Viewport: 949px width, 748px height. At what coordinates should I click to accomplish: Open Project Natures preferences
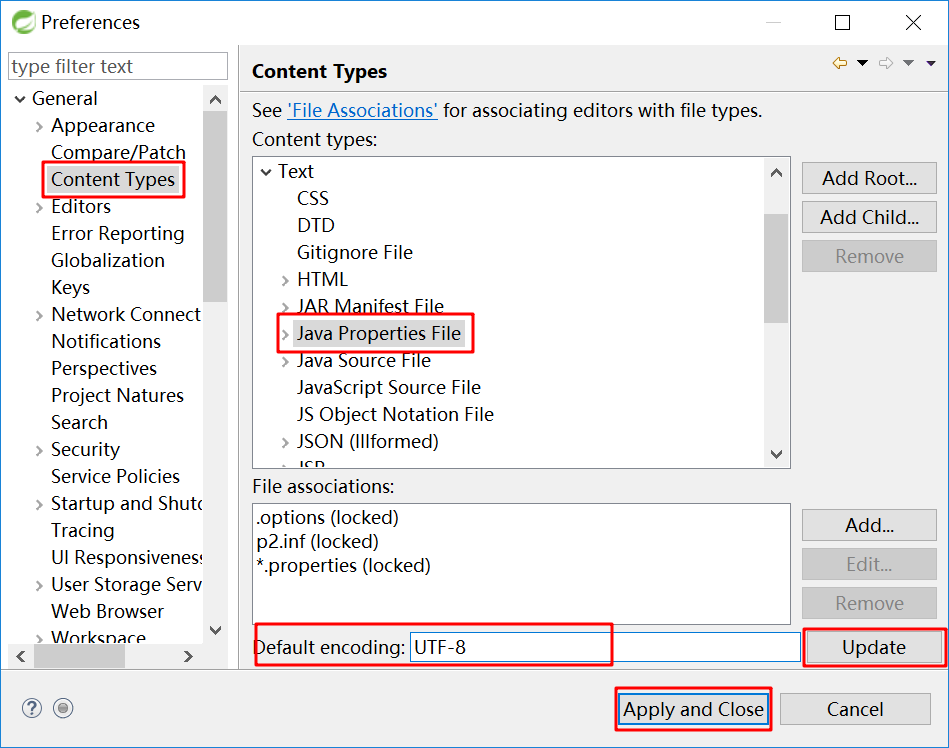pos(117,395)
